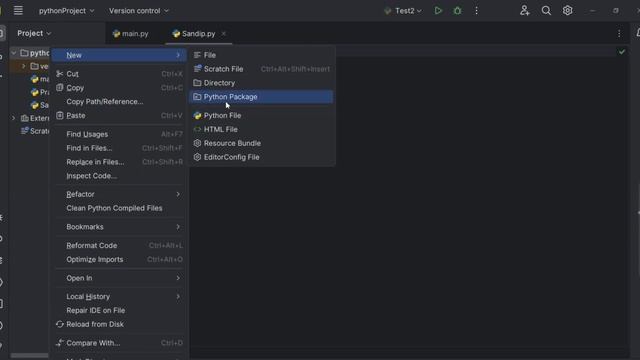Select Reload from Disk
Image resolution: width=640 pixels, height=360 pixels.
[x=119, y=324]
